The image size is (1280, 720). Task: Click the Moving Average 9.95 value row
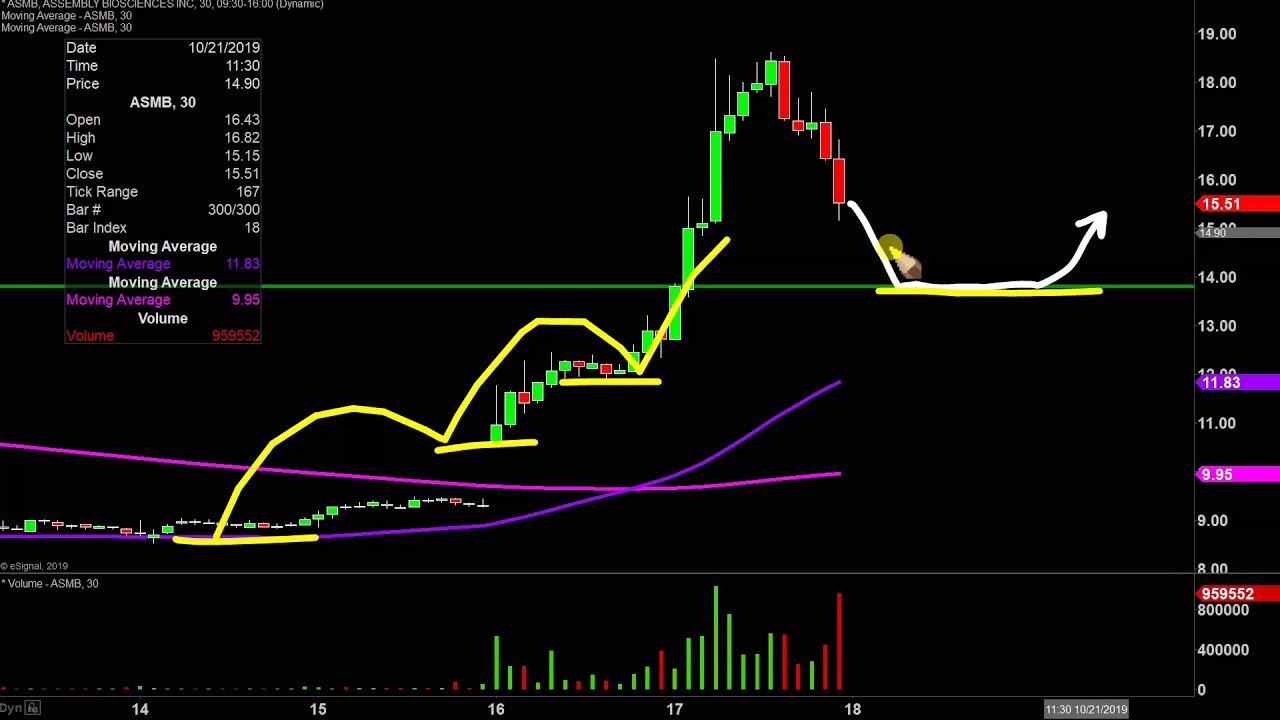[163, 300]
